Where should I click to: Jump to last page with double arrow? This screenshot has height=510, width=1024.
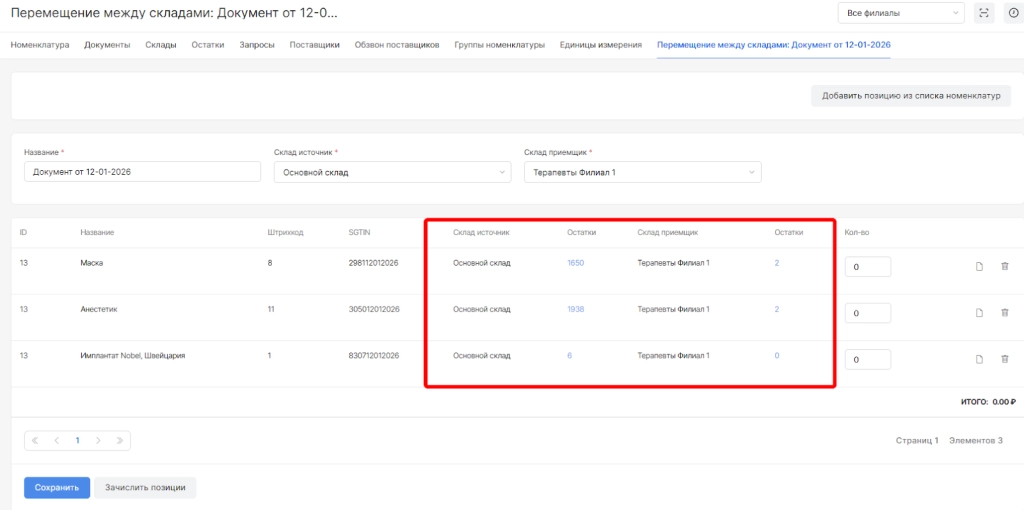pos(118,440)
